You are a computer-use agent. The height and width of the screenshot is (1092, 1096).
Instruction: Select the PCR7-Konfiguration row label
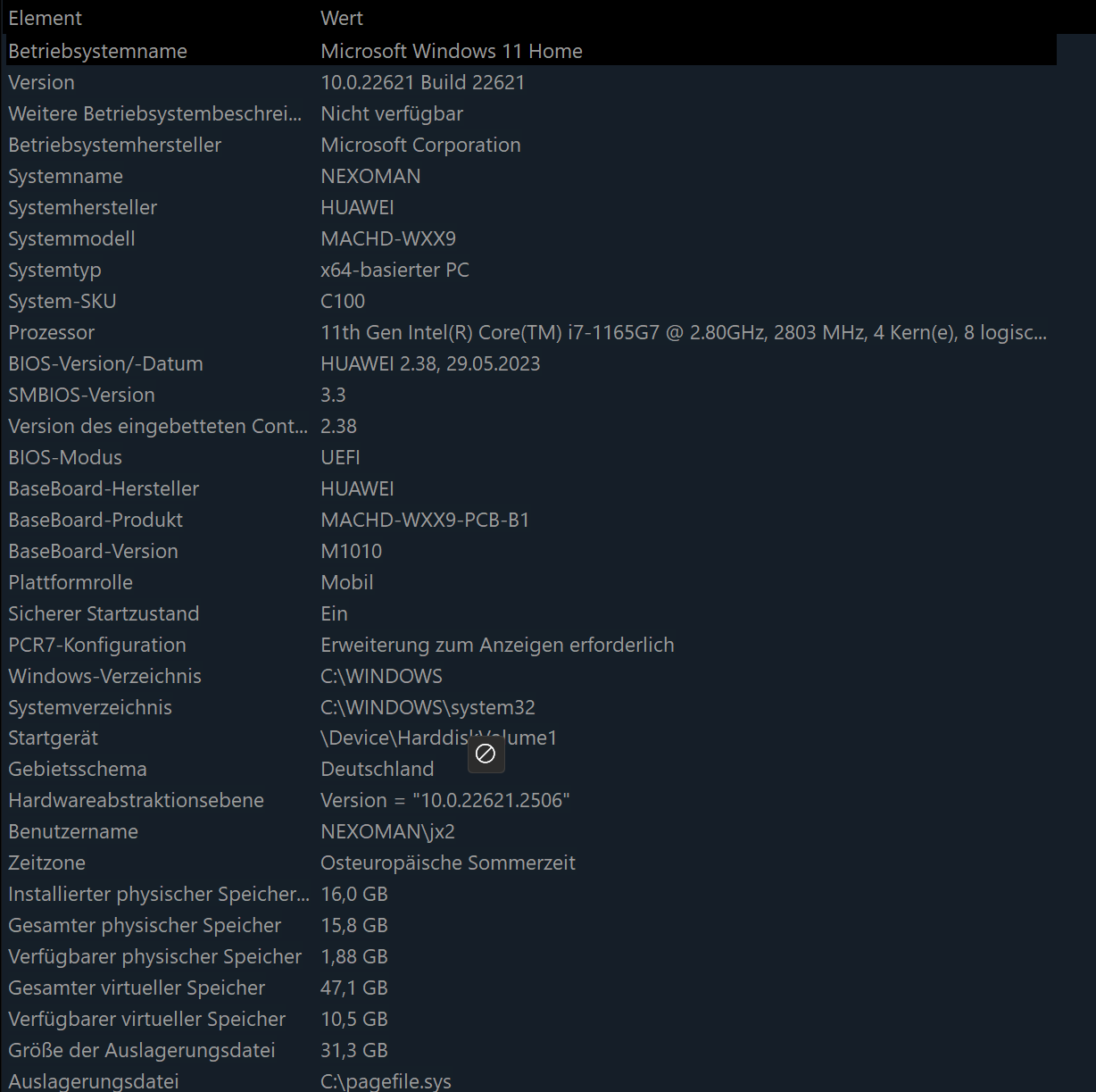point(97,645)
